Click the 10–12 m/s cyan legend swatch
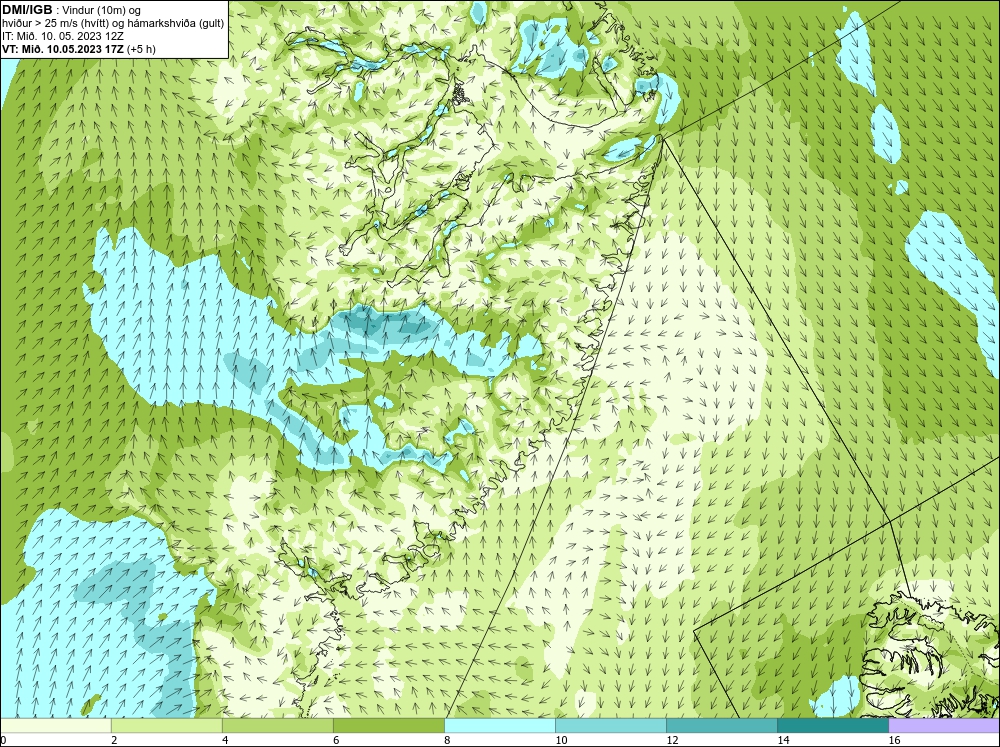The image size is (1000, 747). click(611, 725)
